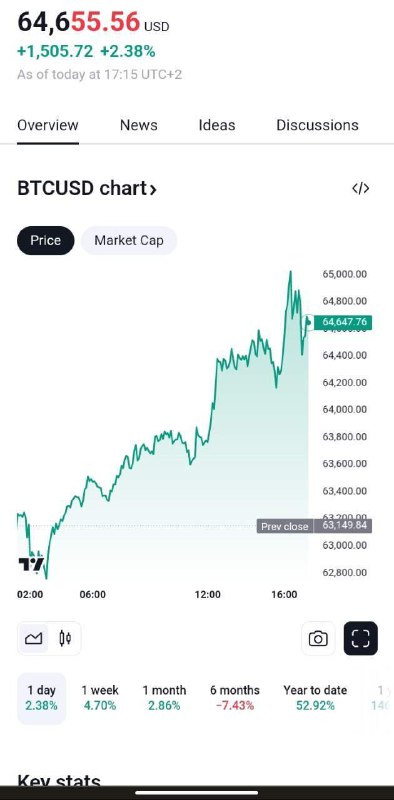Switch to candlestick chart style
The image size is (394, 800).
[x=65, y=638]
